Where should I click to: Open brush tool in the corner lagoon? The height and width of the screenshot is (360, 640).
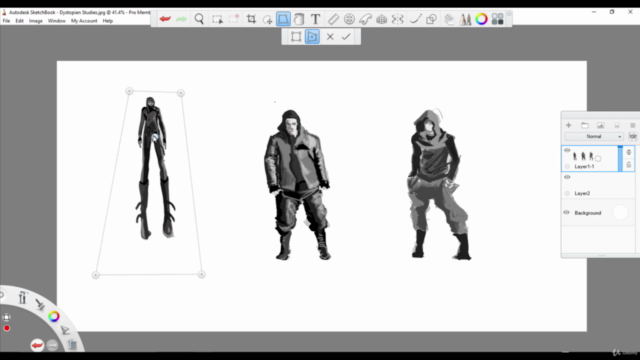pyautogui.click(x=40, y=304)
